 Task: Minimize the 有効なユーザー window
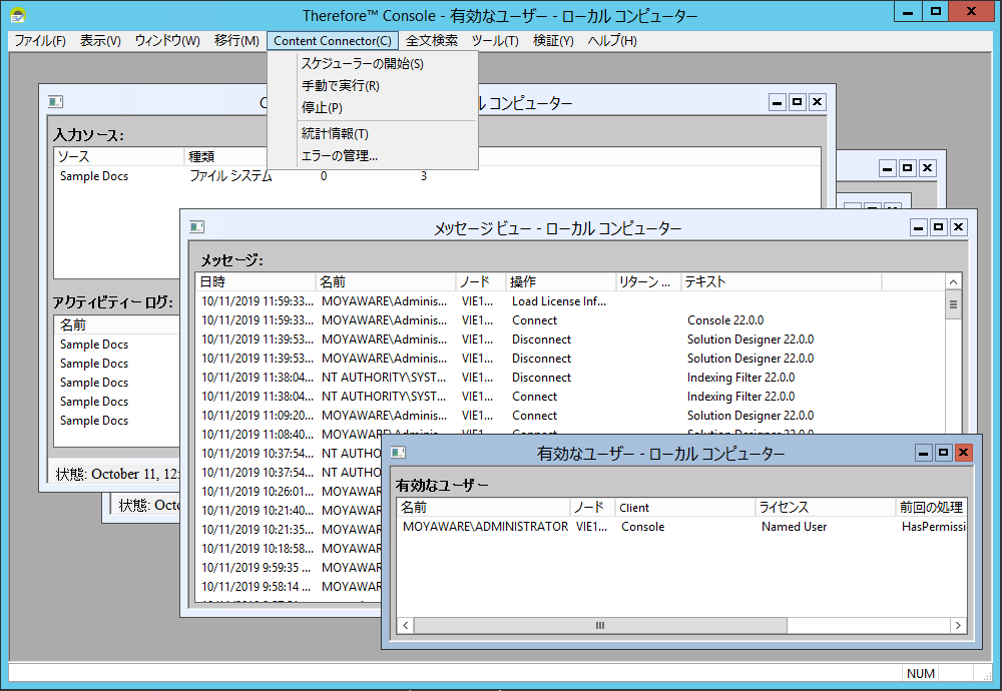[923, 453]
